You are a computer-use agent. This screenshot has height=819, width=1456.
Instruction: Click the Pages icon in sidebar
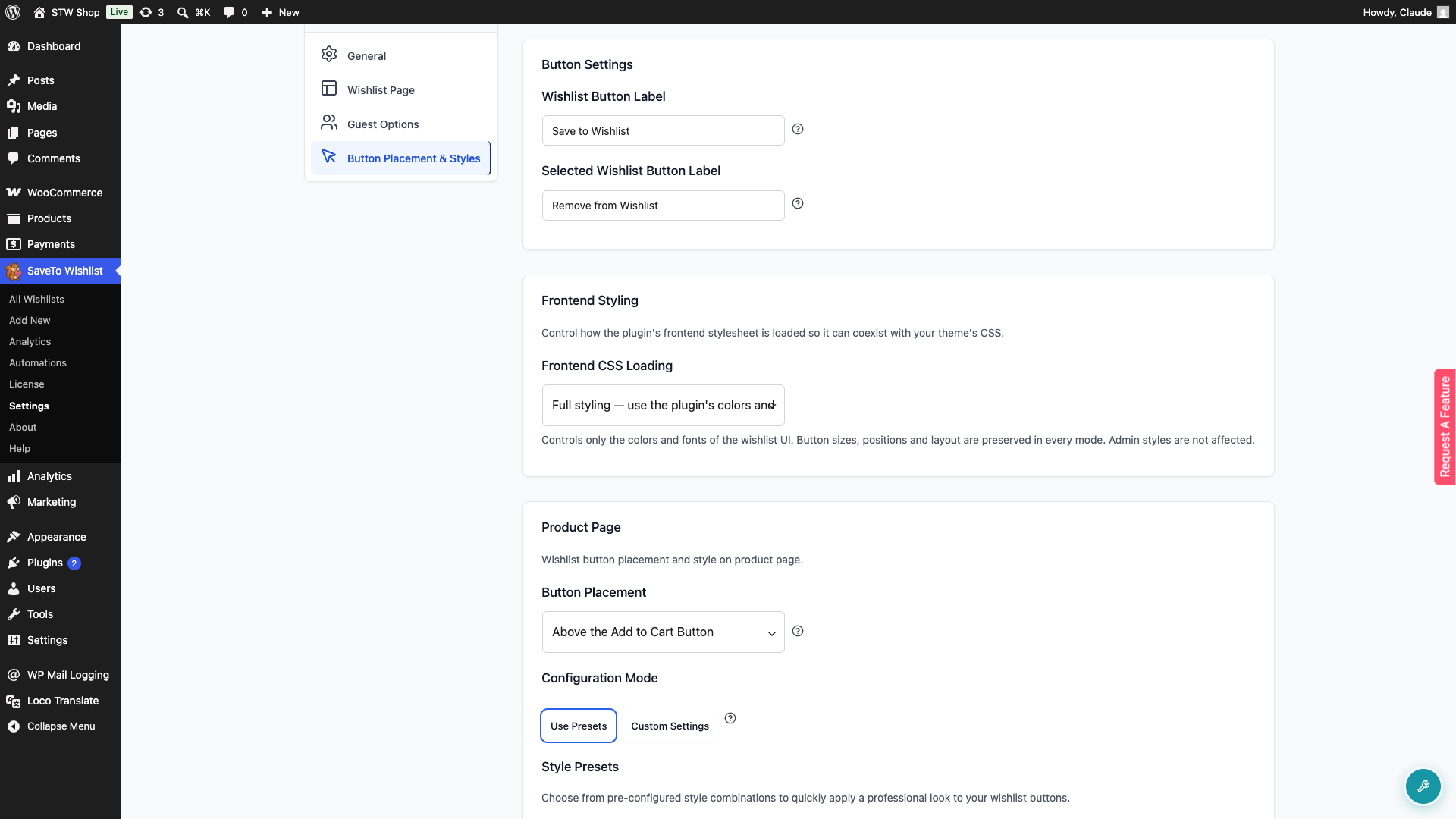coord(14,133)
